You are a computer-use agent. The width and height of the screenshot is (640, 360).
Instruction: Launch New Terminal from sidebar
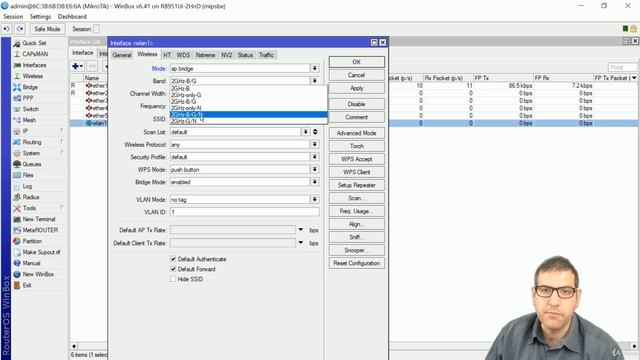38,219
